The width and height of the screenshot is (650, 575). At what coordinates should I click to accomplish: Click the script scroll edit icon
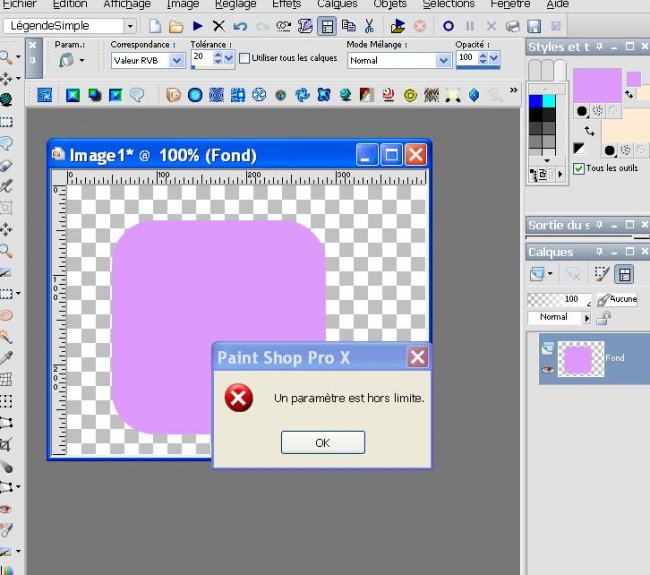305,26
